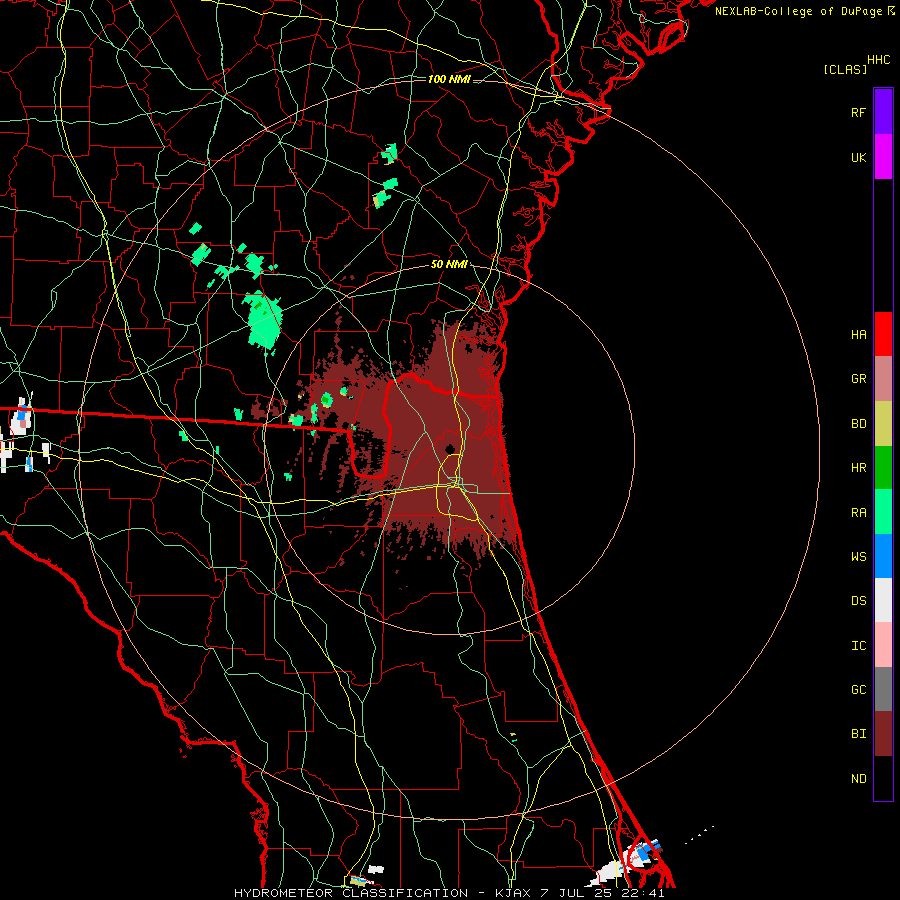This screenshot has height=900, width=900.
Task: Click the HR legend label
Action: tap(858, 468)
